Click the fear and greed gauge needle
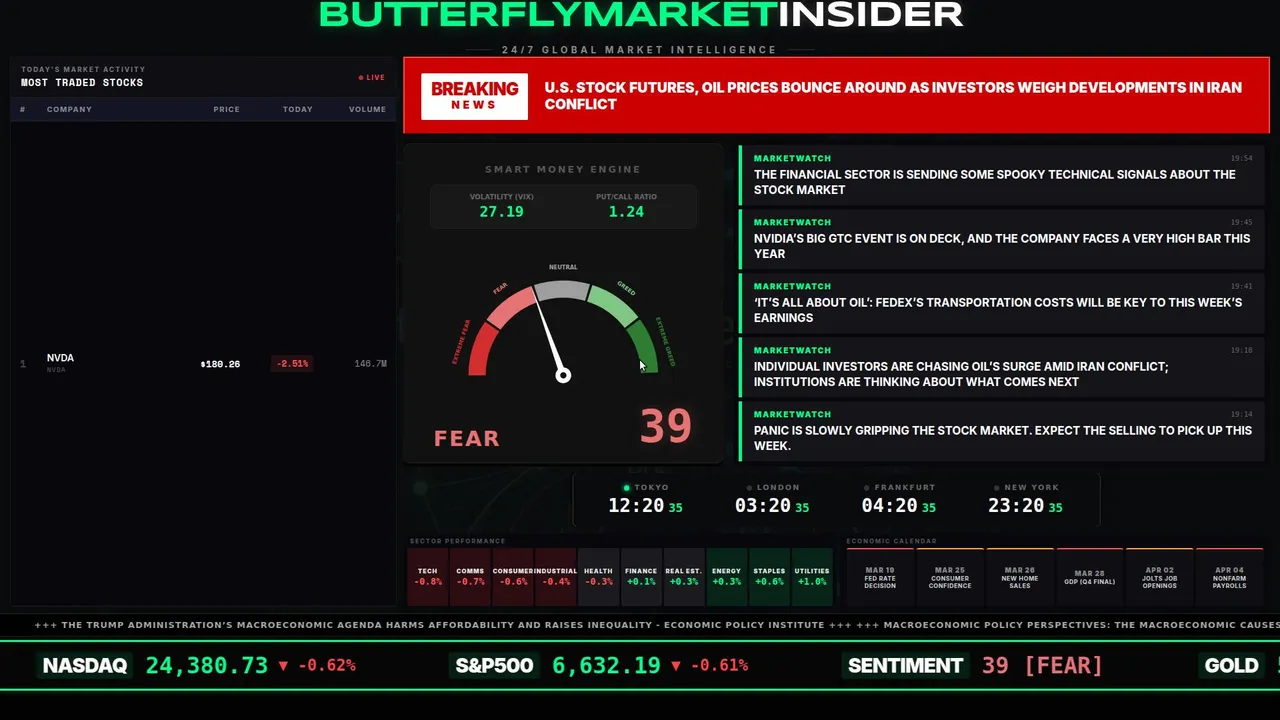The height and width of the screenshot is (720, 1280). click(x=550, y=337)
